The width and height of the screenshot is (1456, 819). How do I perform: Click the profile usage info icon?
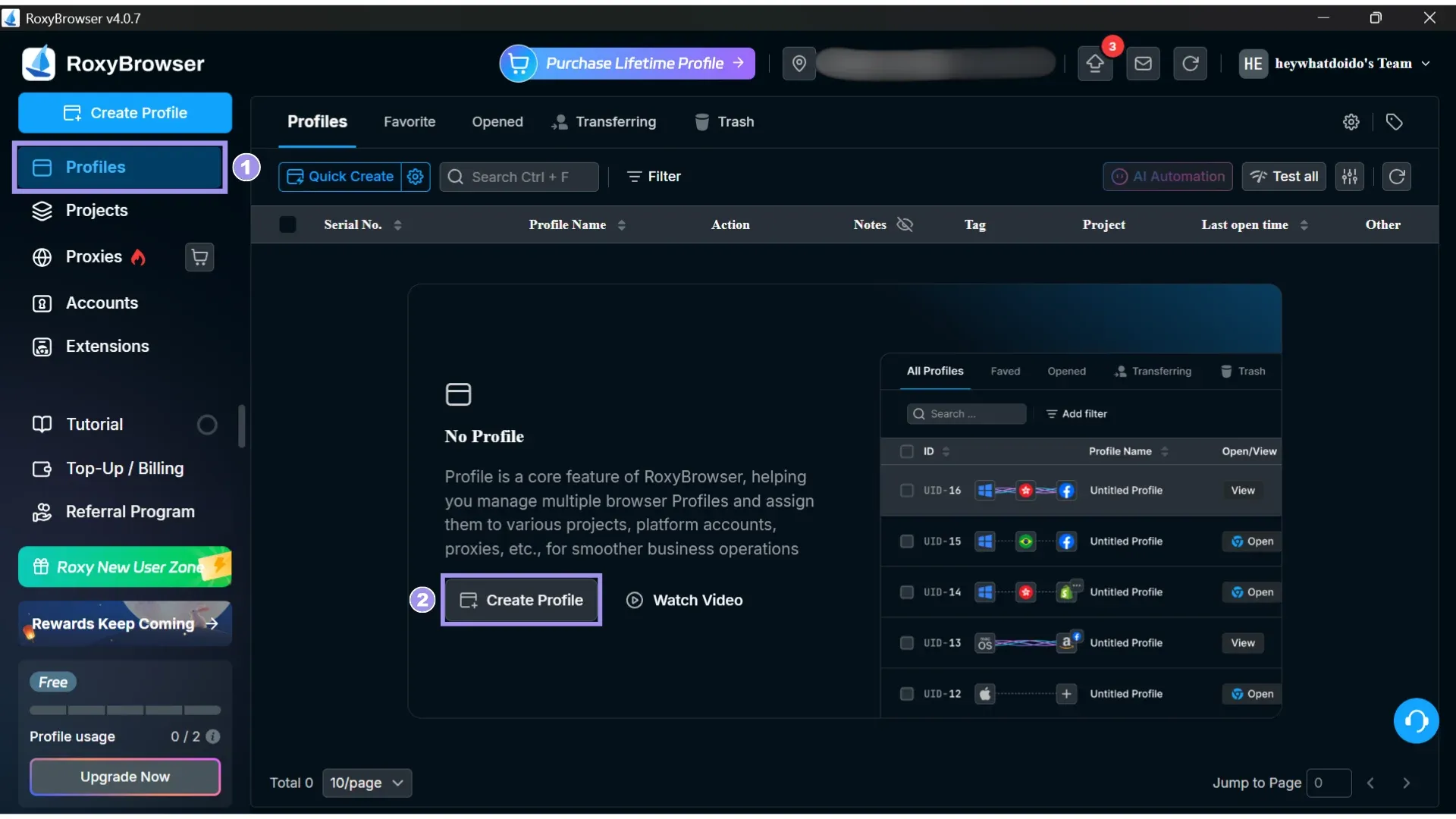coord(213,736)
